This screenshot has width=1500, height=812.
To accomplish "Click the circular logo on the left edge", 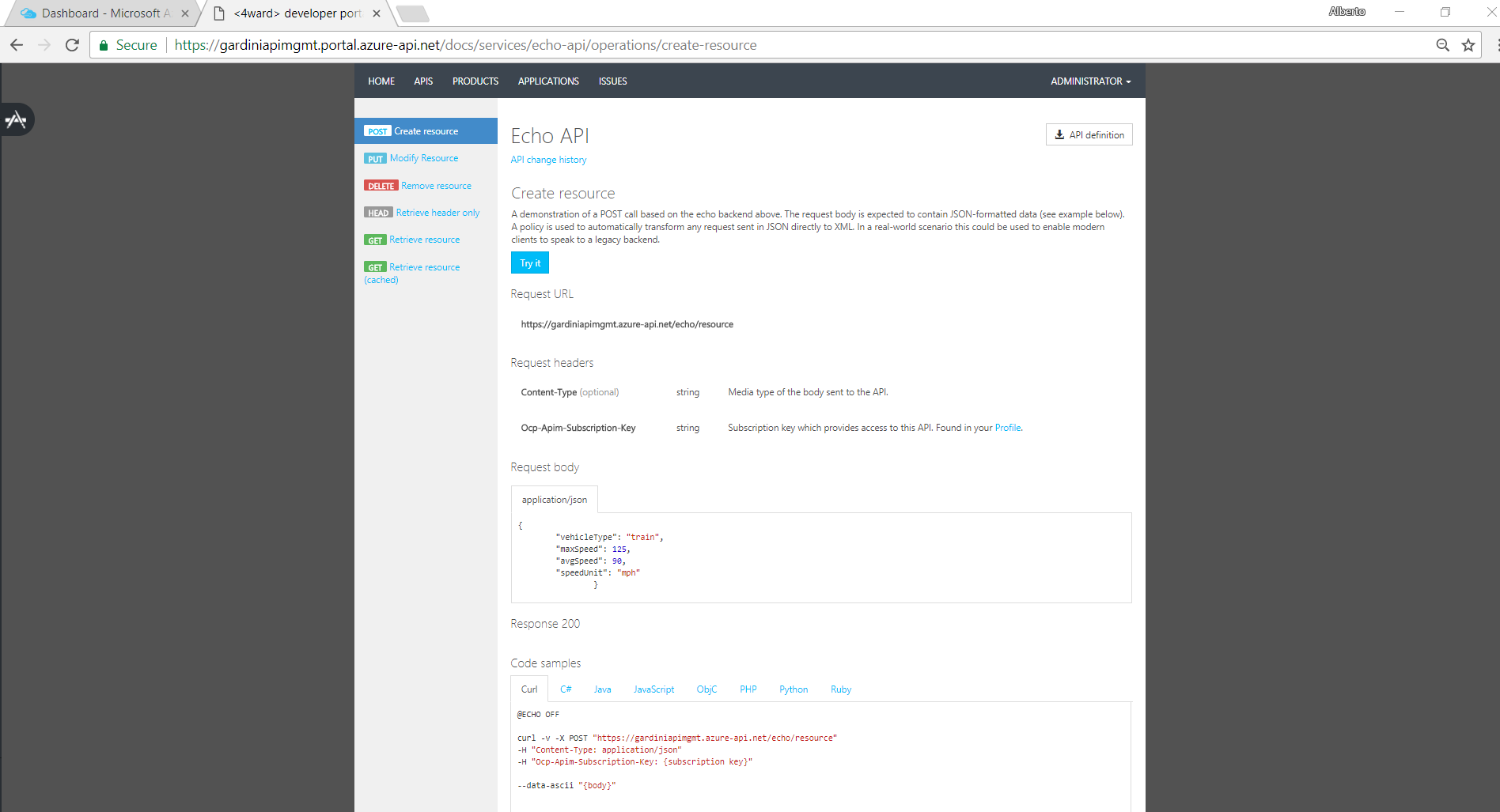I will pos(17,119).
